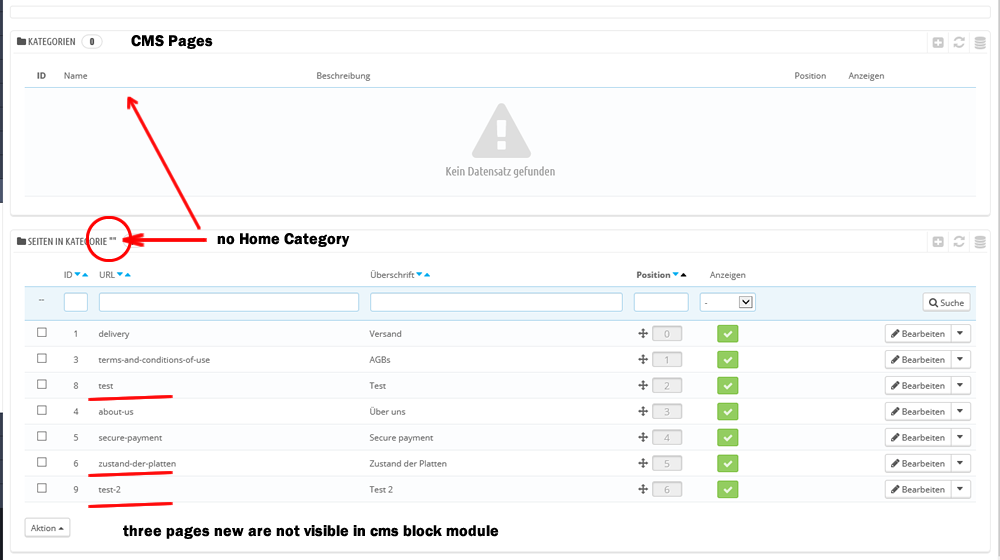Expand actions dropdown for delivery row
Viewport: 1000px width, 560px height.
click(960, 334)
